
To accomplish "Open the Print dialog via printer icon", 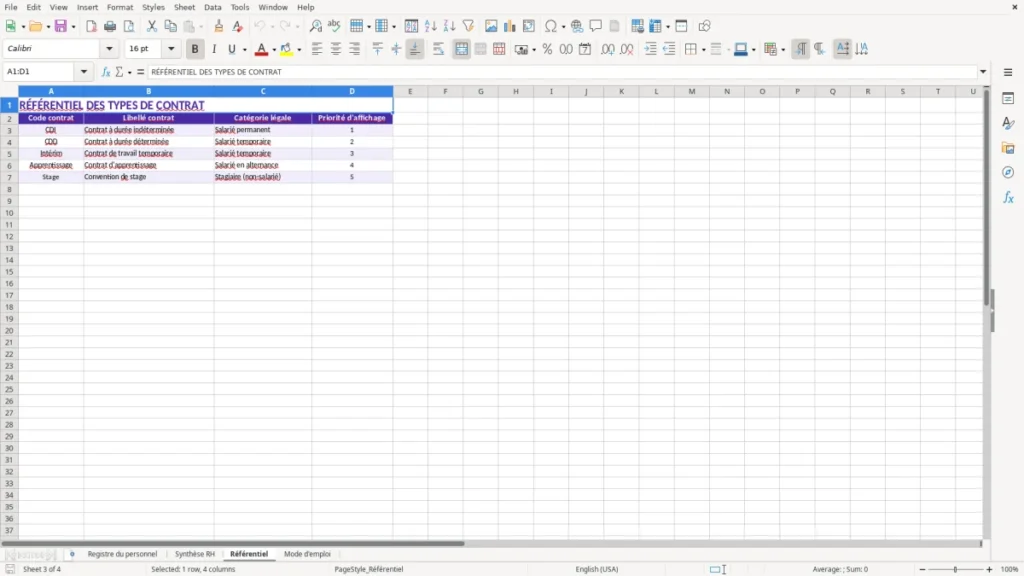I will click(110, 26).
